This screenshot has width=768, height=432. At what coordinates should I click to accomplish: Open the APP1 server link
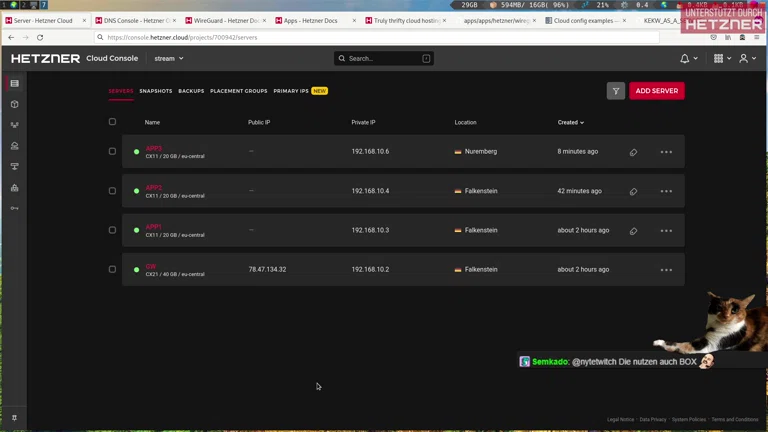tap(153, 227)
